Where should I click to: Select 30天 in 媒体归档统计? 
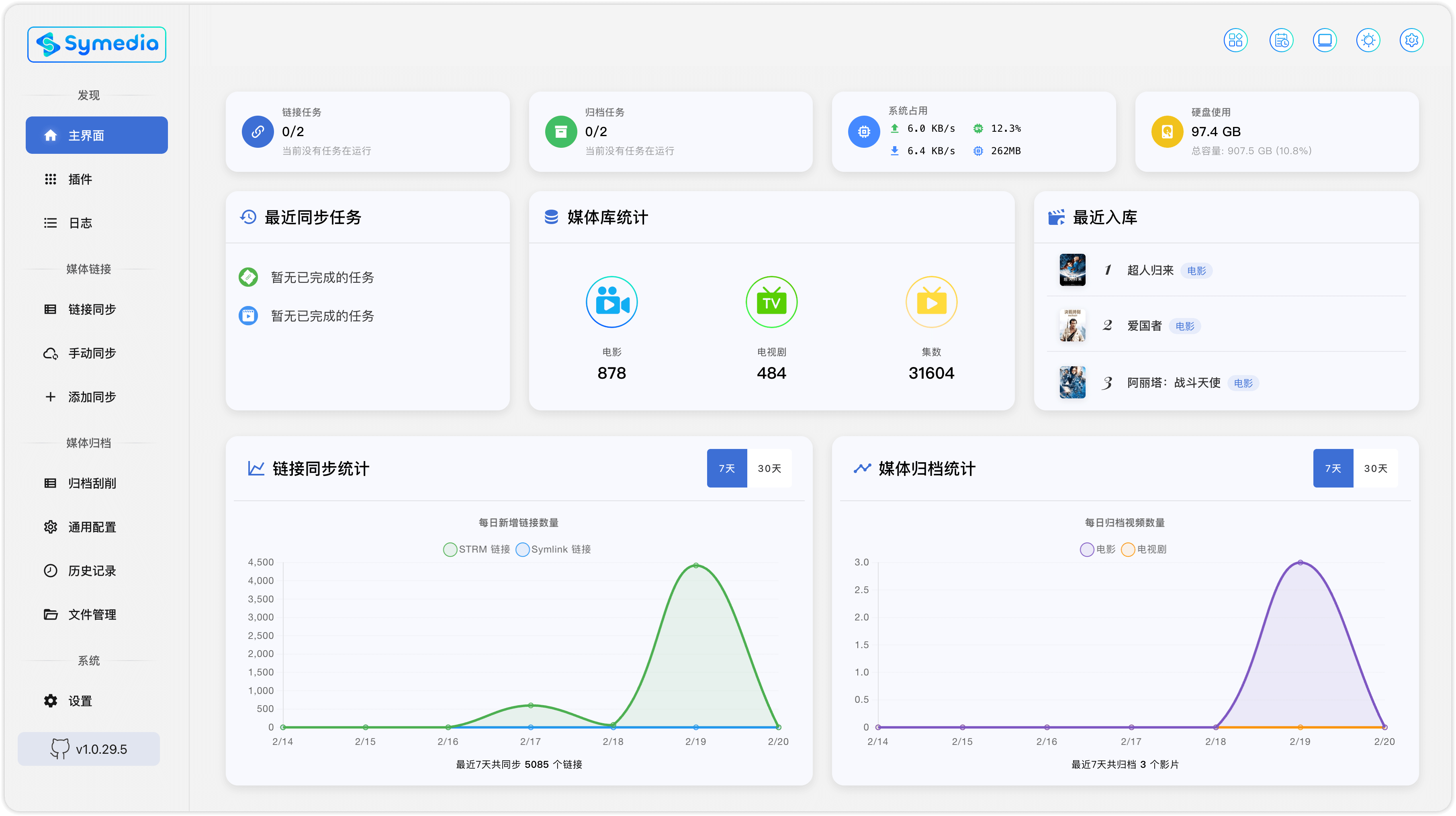tap(1375, 468)
